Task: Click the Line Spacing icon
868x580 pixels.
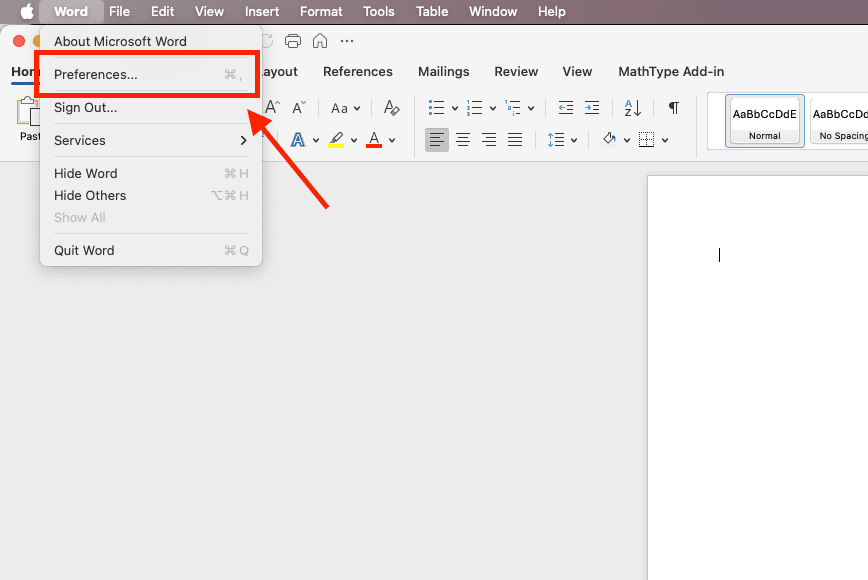Action: pos(556,140)
